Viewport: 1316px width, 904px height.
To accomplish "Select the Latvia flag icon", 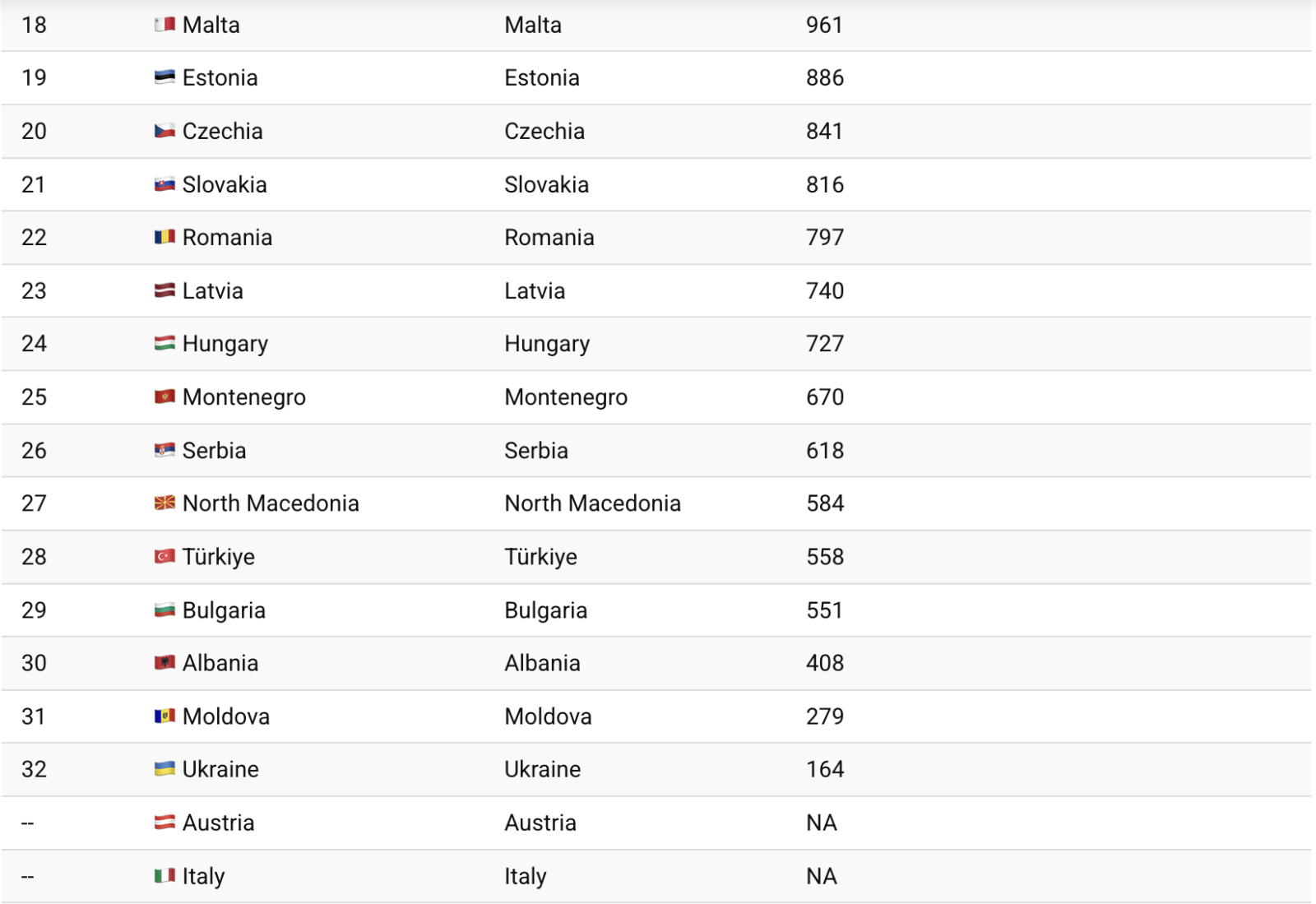I will tap(164, 290).
